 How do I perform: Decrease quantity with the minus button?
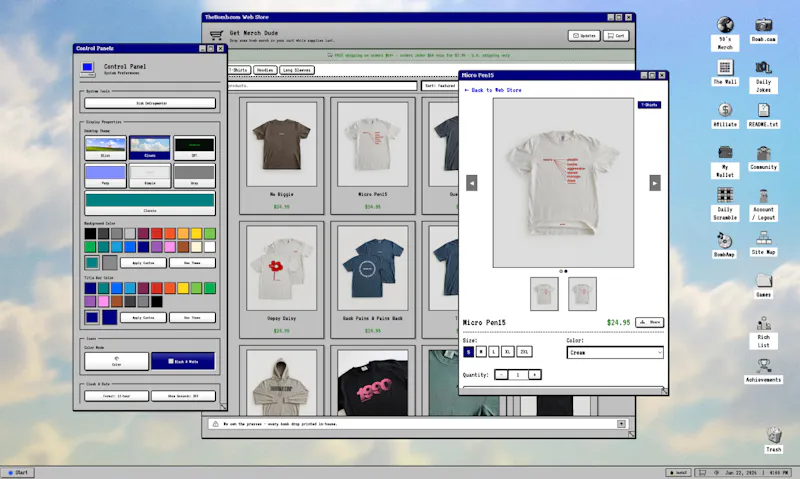pyautogui.click(x=501, y=375)
